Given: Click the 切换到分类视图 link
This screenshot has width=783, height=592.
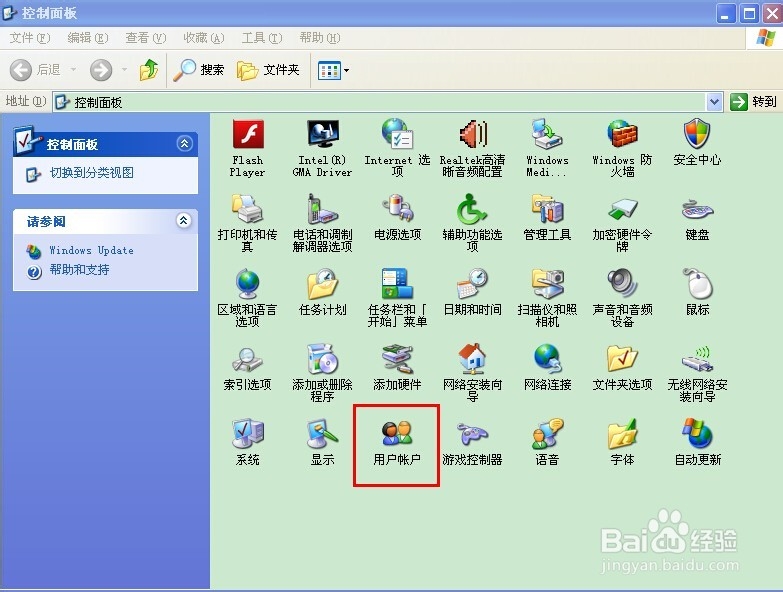Looking at the screenshot, I should [x=92, y=173].
